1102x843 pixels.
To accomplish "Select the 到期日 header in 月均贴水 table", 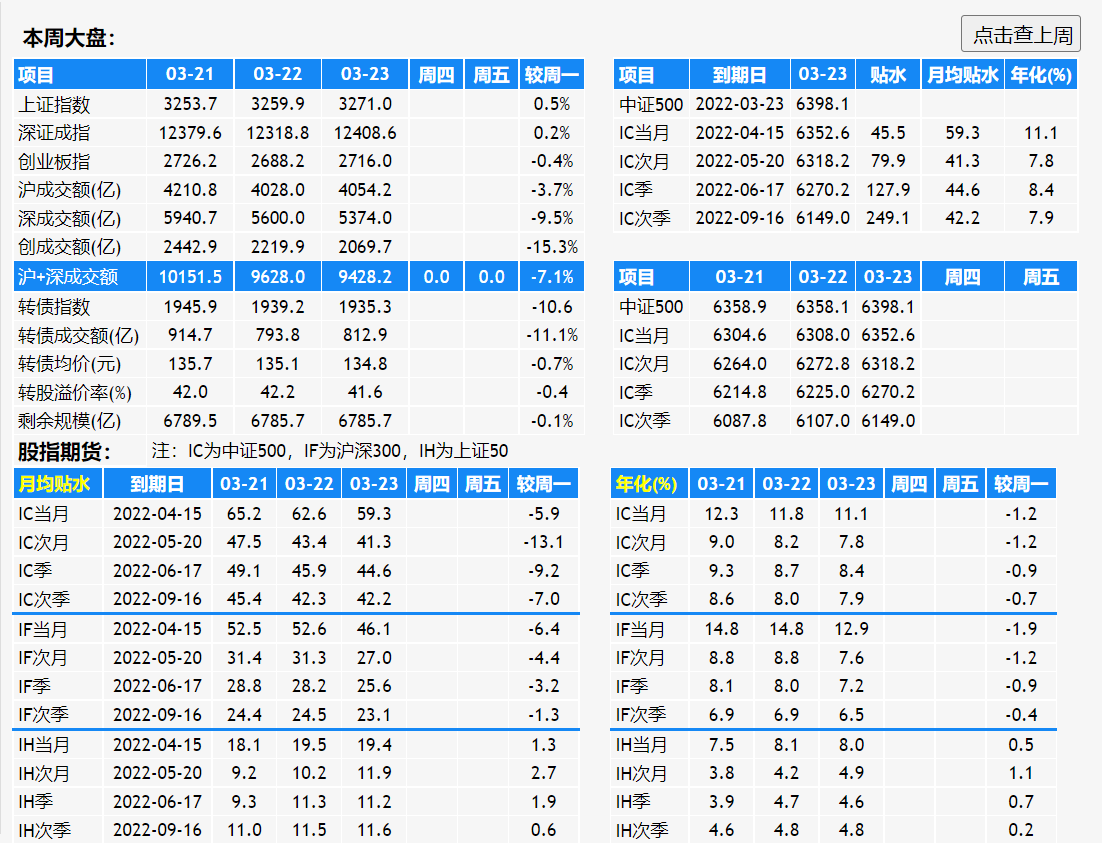I will [157, 484].
